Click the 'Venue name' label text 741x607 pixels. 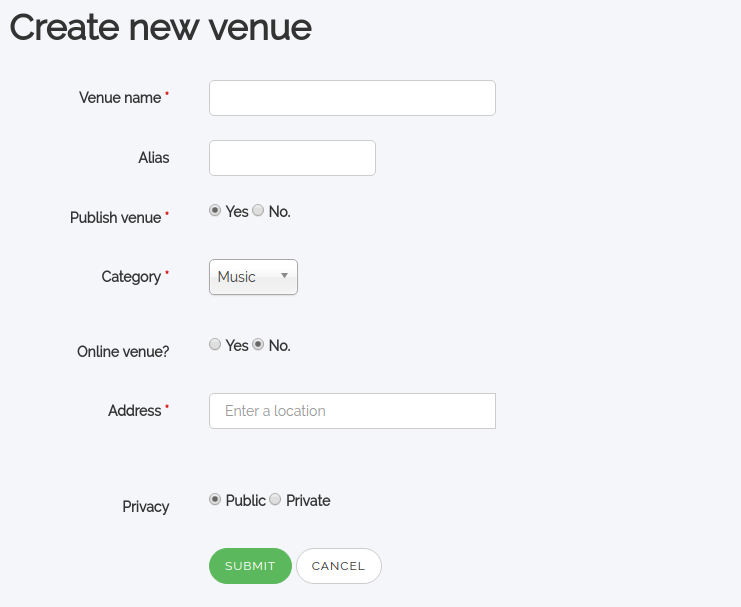point(120,98)
